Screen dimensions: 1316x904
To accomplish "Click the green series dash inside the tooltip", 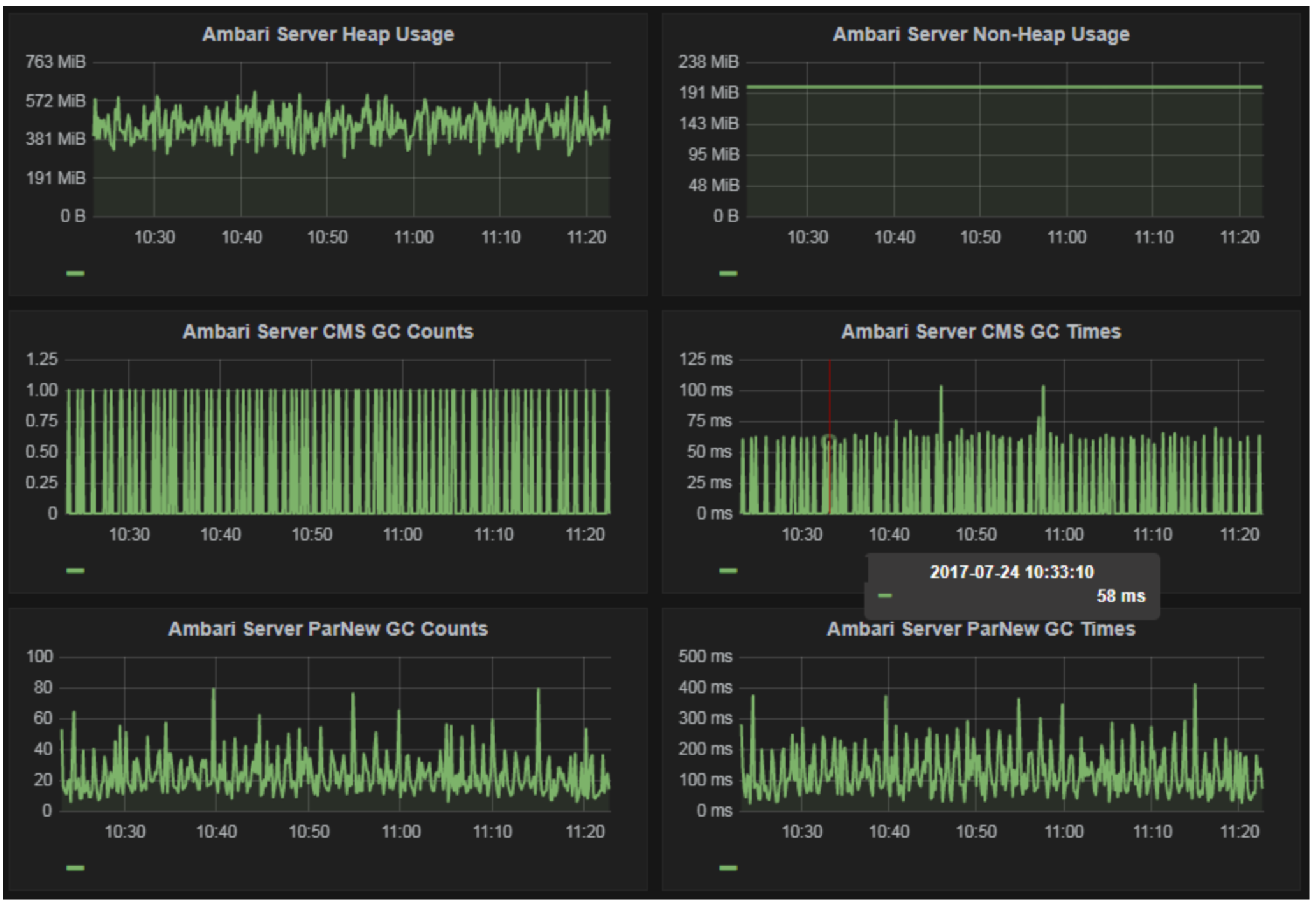I will [x=884, y=596].
